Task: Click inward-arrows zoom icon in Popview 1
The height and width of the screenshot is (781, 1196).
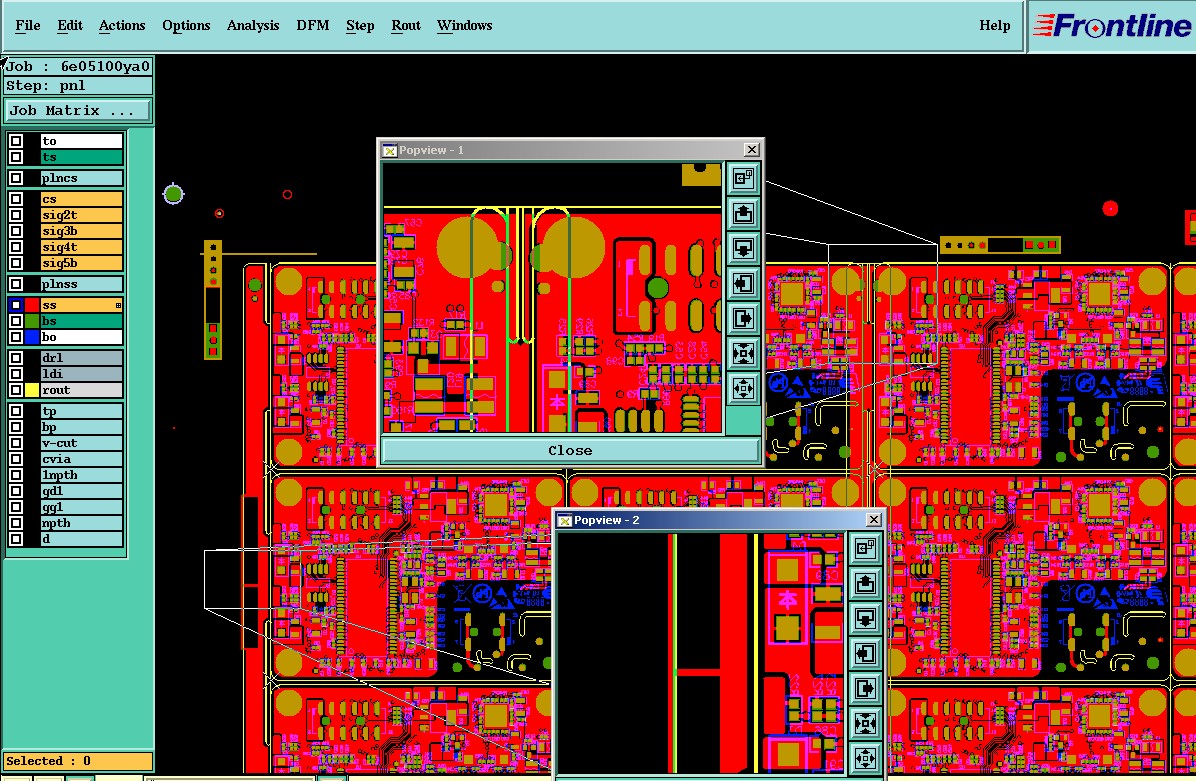Action: point(743,353)
